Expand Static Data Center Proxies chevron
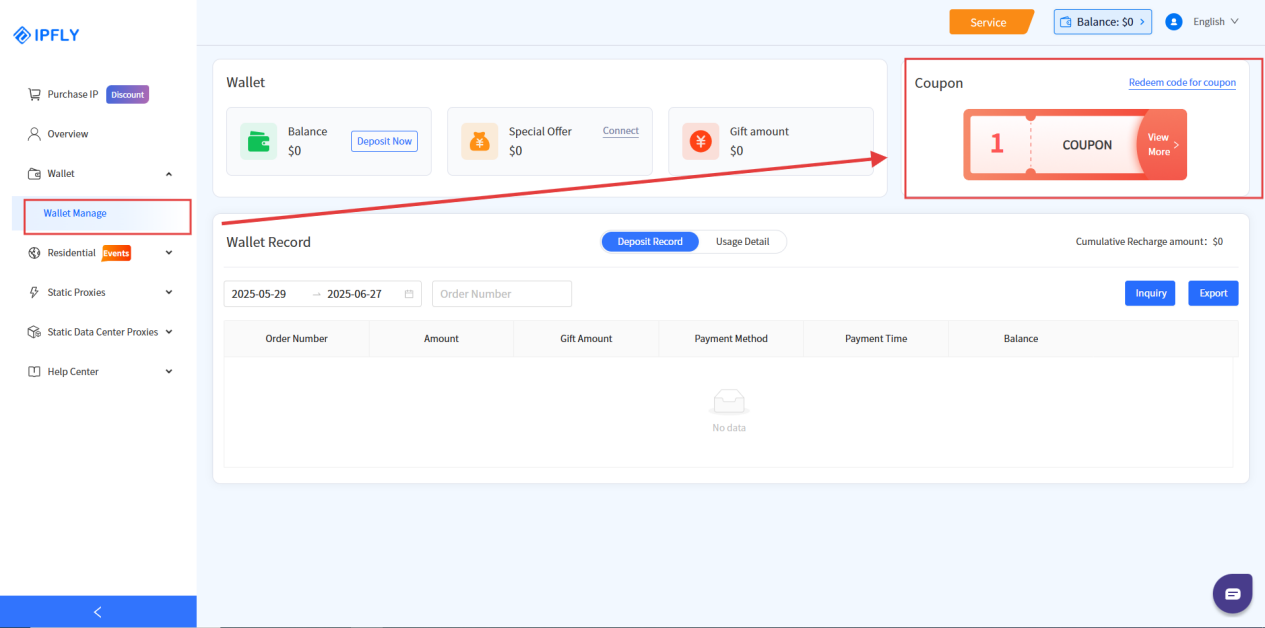This screenshot has width=1265, height=628. 168,332
